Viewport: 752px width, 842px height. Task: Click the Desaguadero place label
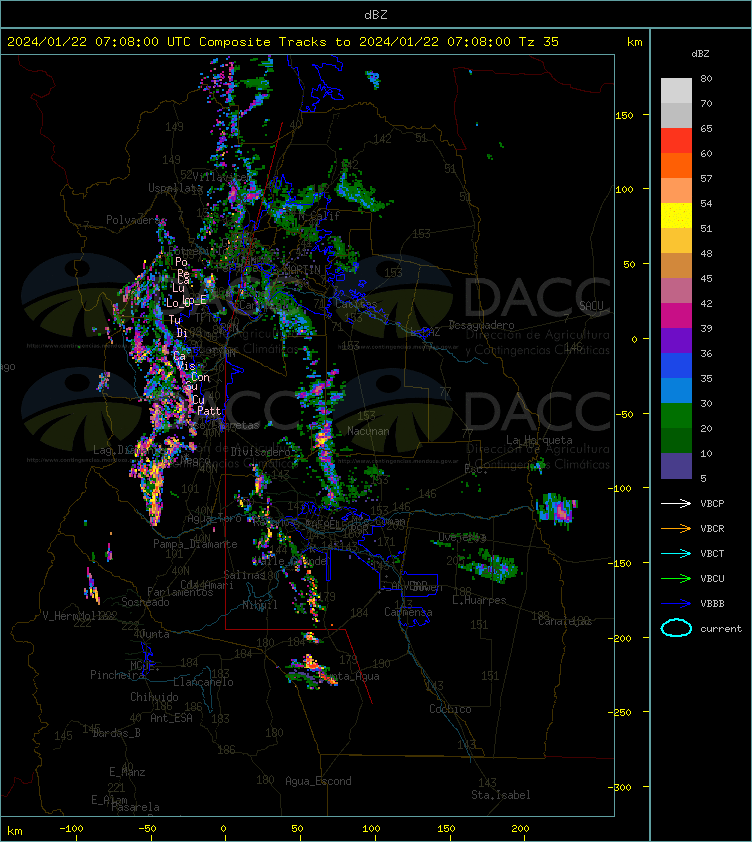click(x=481, y=325)
